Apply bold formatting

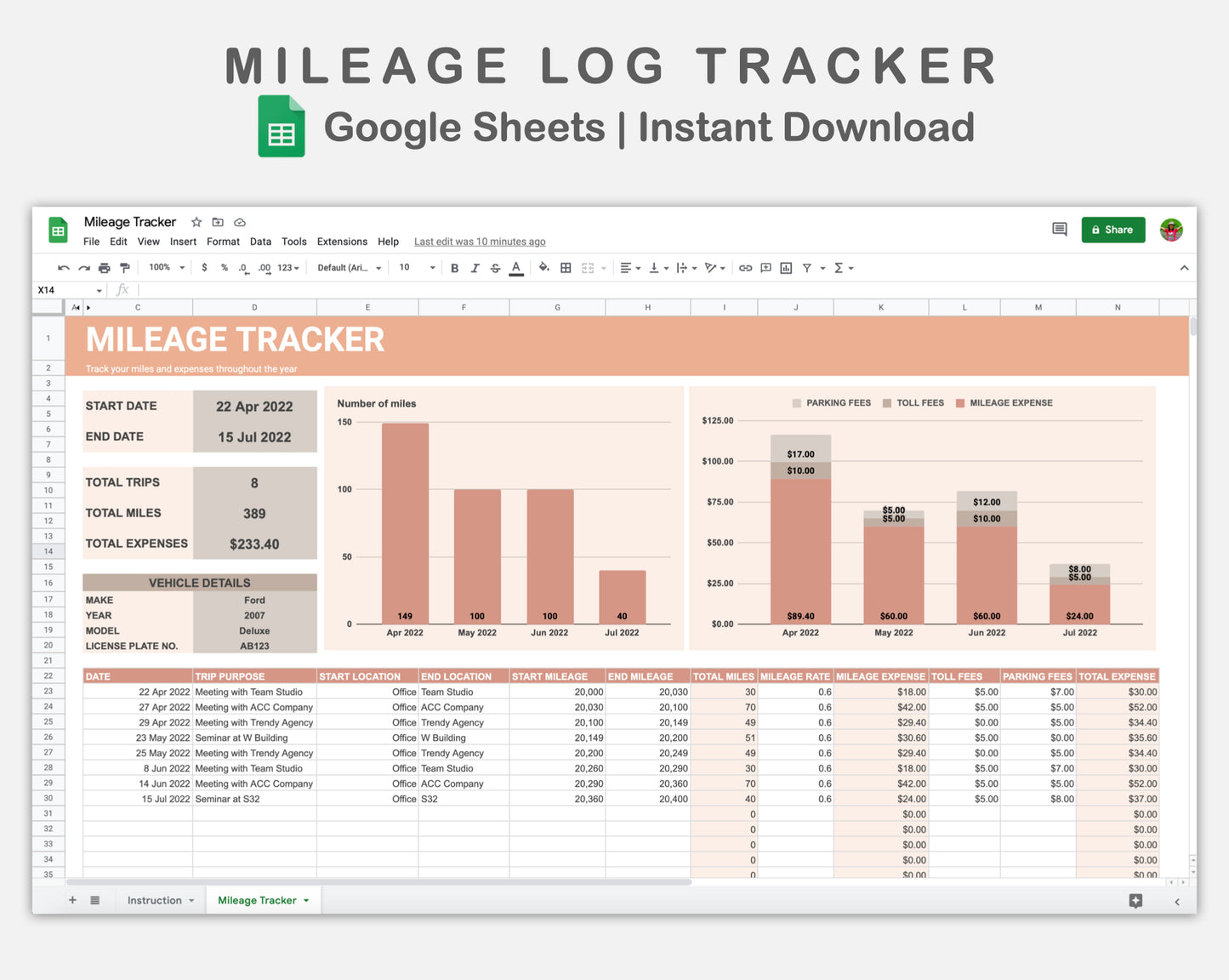tap(454, 267)
